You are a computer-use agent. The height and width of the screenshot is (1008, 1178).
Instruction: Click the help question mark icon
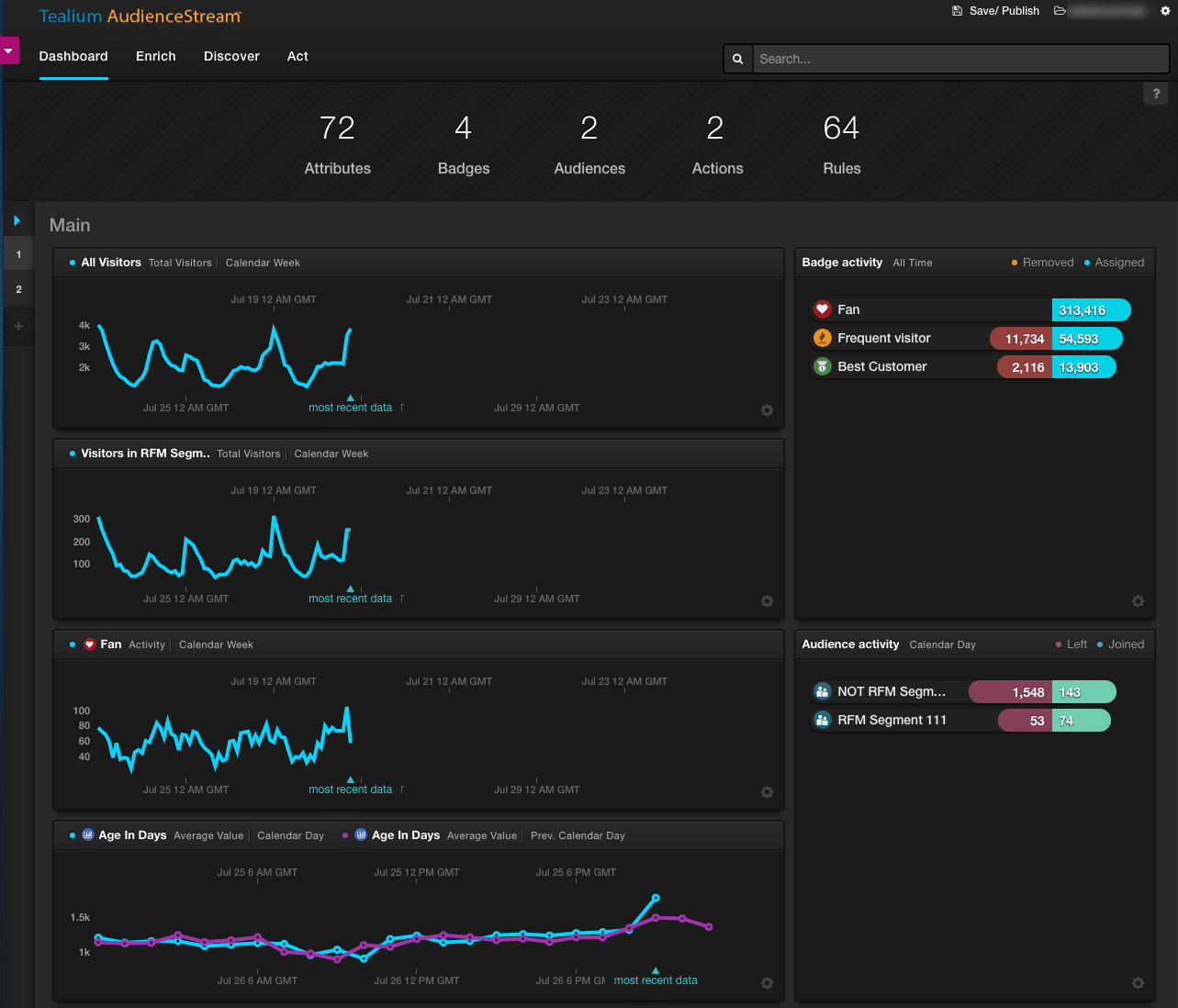1155,94
